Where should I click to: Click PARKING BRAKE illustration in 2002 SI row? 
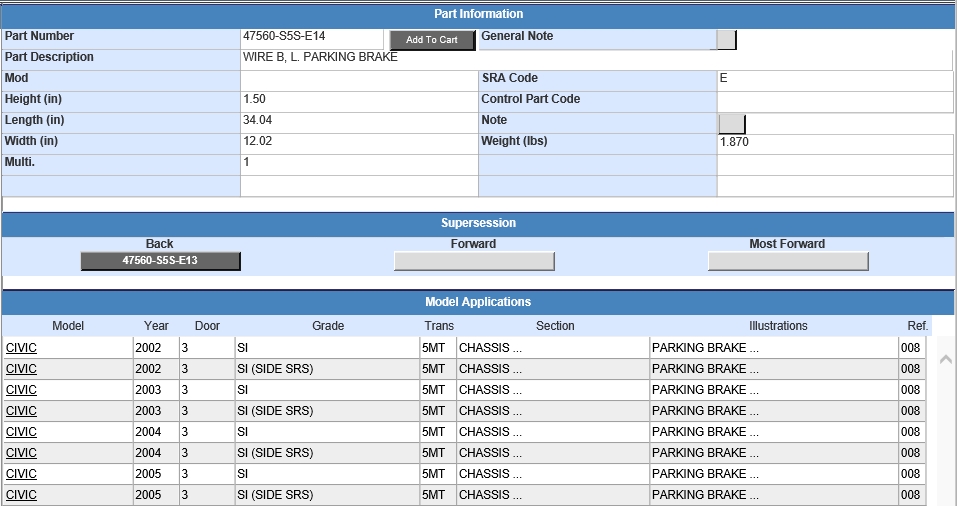774,348
